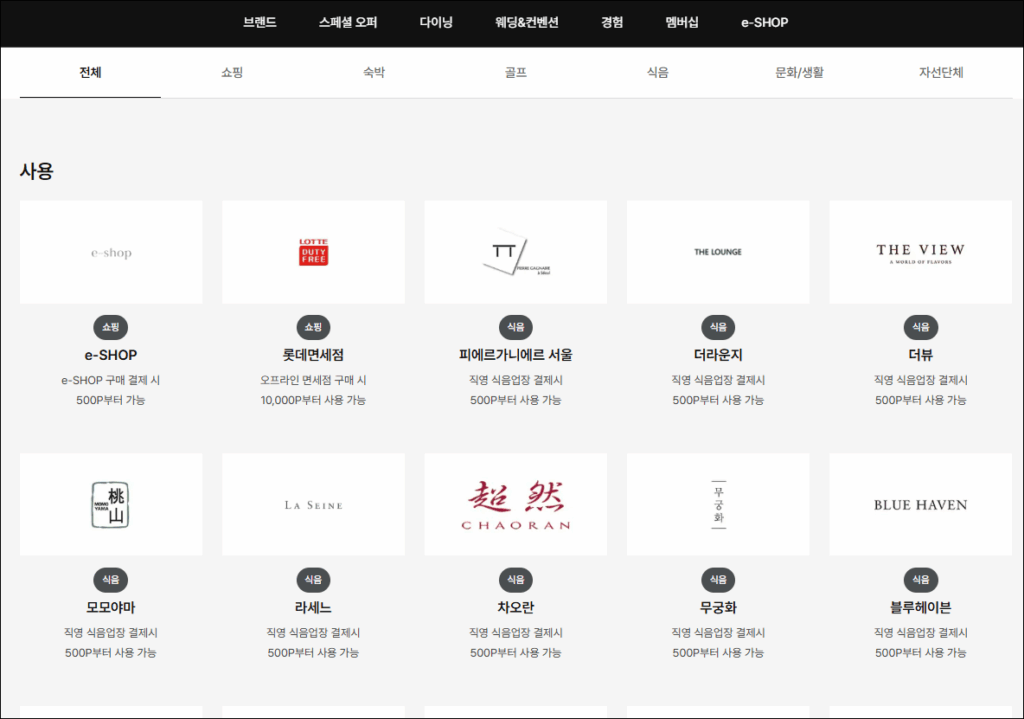
Task: Click the text "500P부터 가능"
Action: tap(111, 400)
